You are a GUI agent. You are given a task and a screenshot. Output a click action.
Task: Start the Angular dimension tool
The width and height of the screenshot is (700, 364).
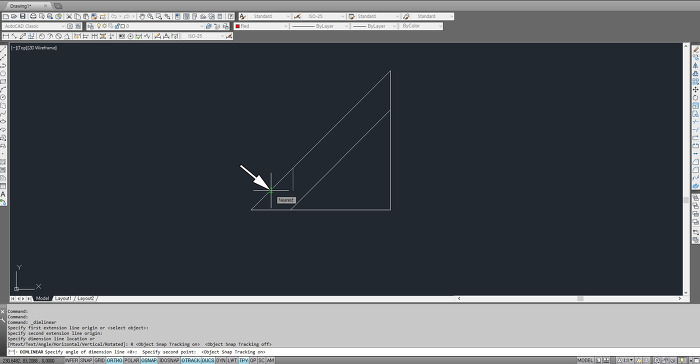tap(67, 36)
